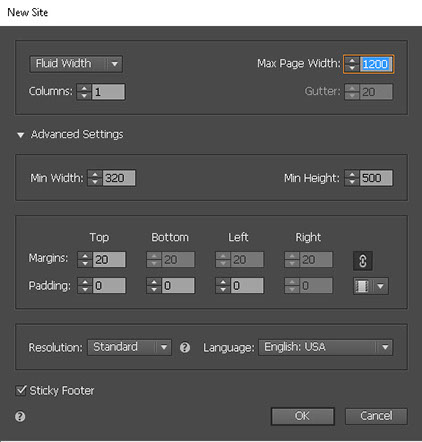Viewport: 422px width, 442px height.
Task: Open the Resolution Standard dropdown
Action: coord(129,347)
